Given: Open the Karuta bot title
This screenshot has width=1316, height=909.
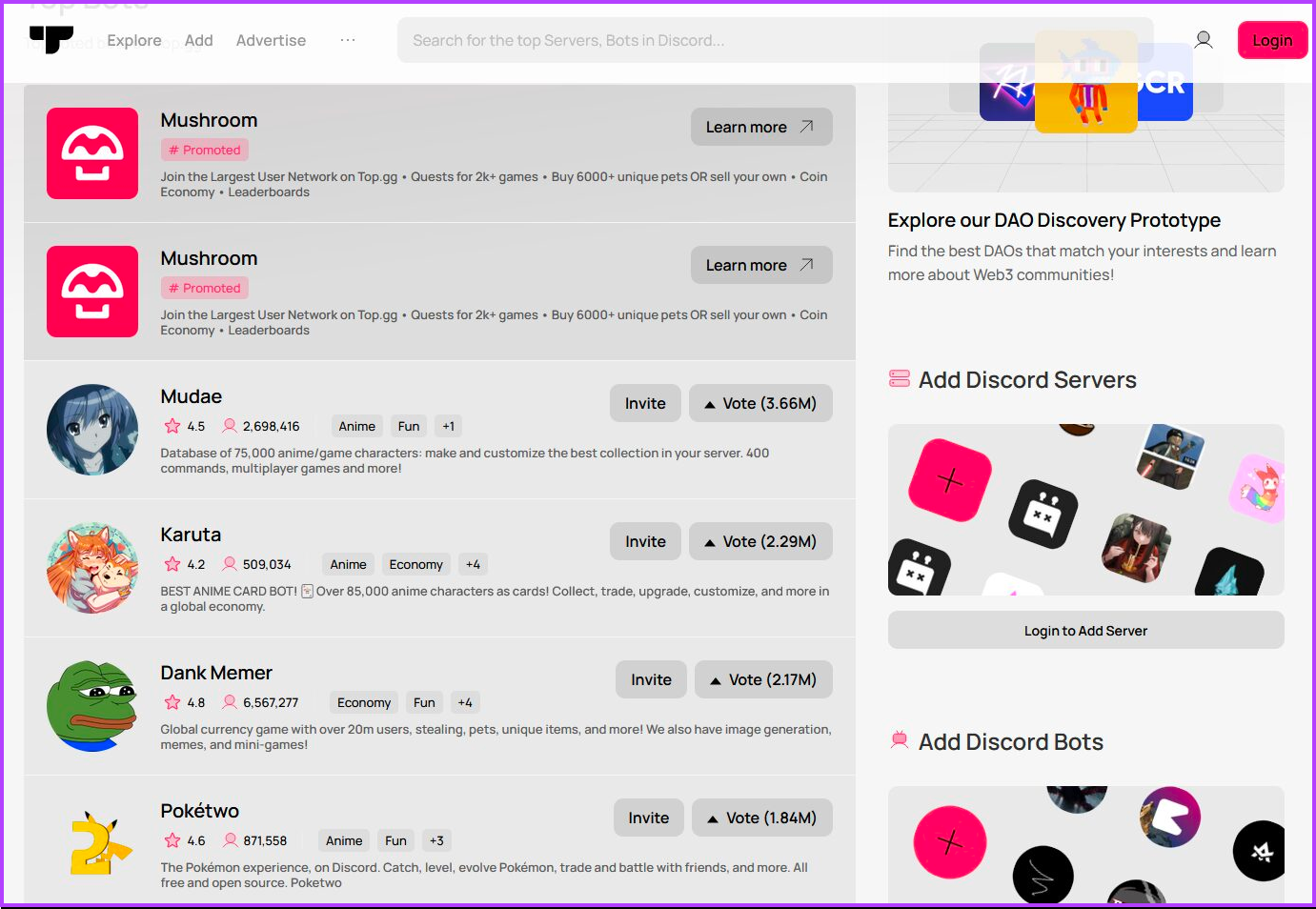Looking at the screenshot, I should (x=191, y=535).
